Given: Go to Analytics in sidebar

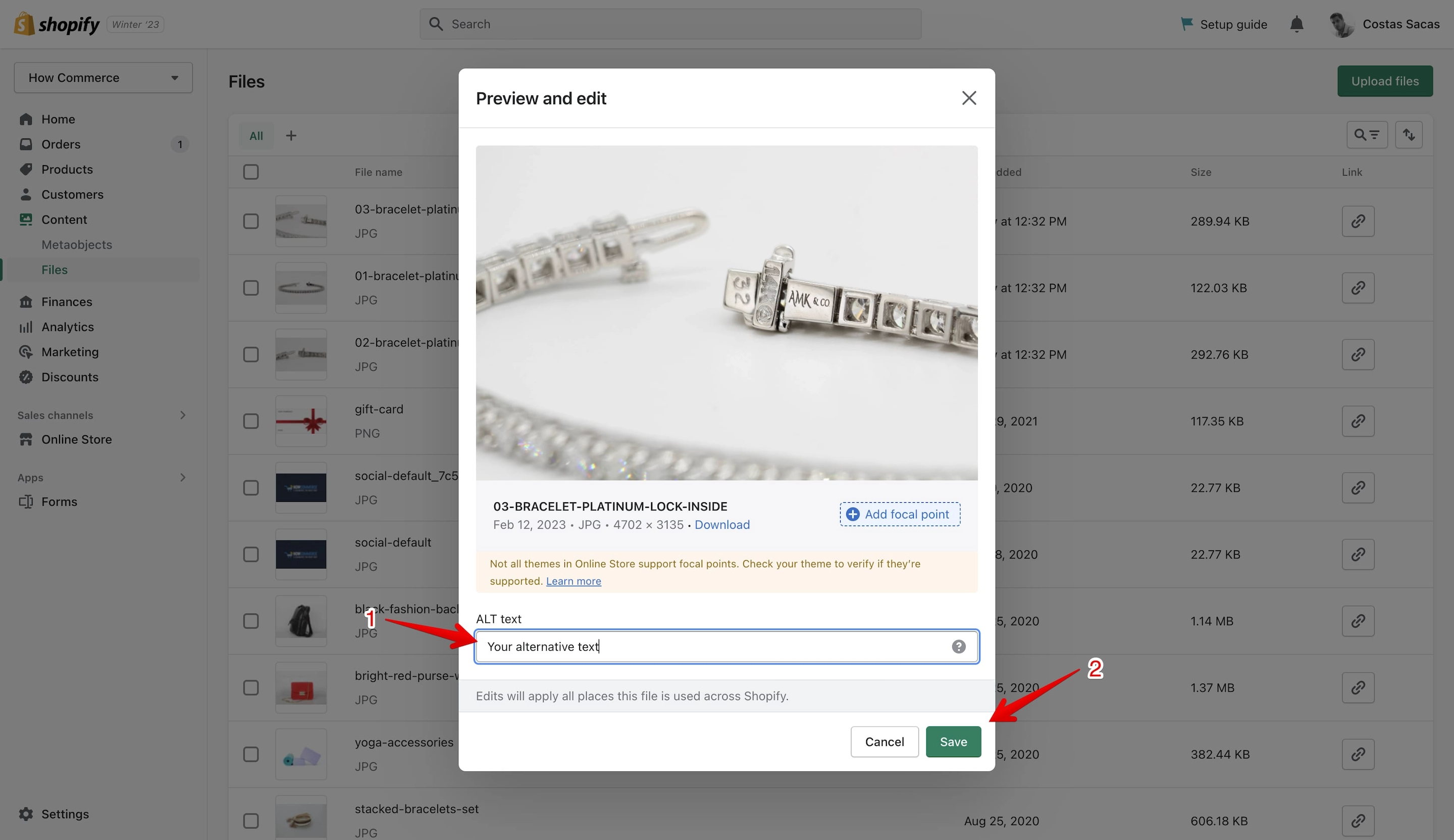Looking at the screenshot, I should (68, 327).
